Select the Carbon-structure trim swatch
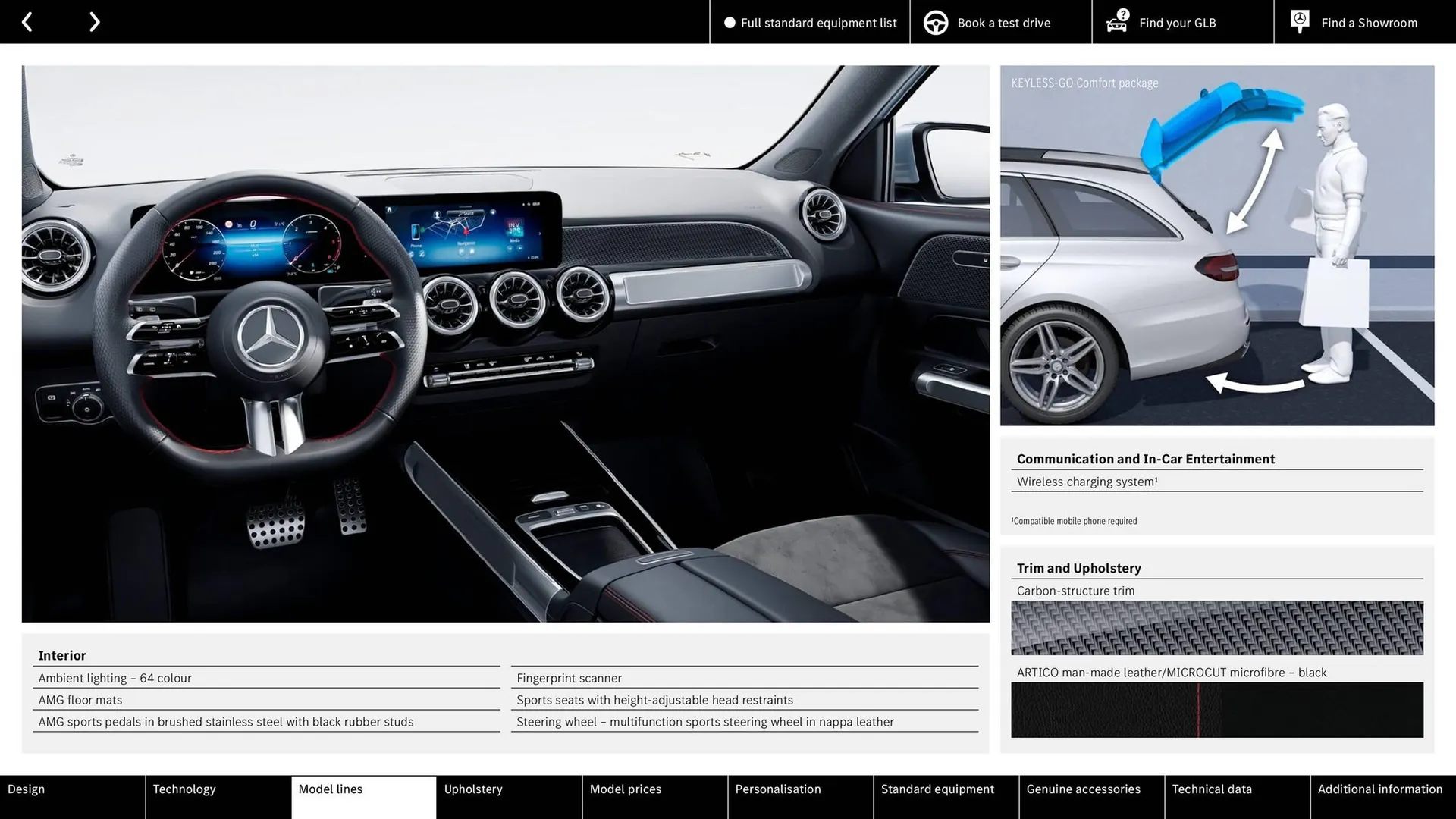This screenshot has height=819, width=1456. 1216,628
